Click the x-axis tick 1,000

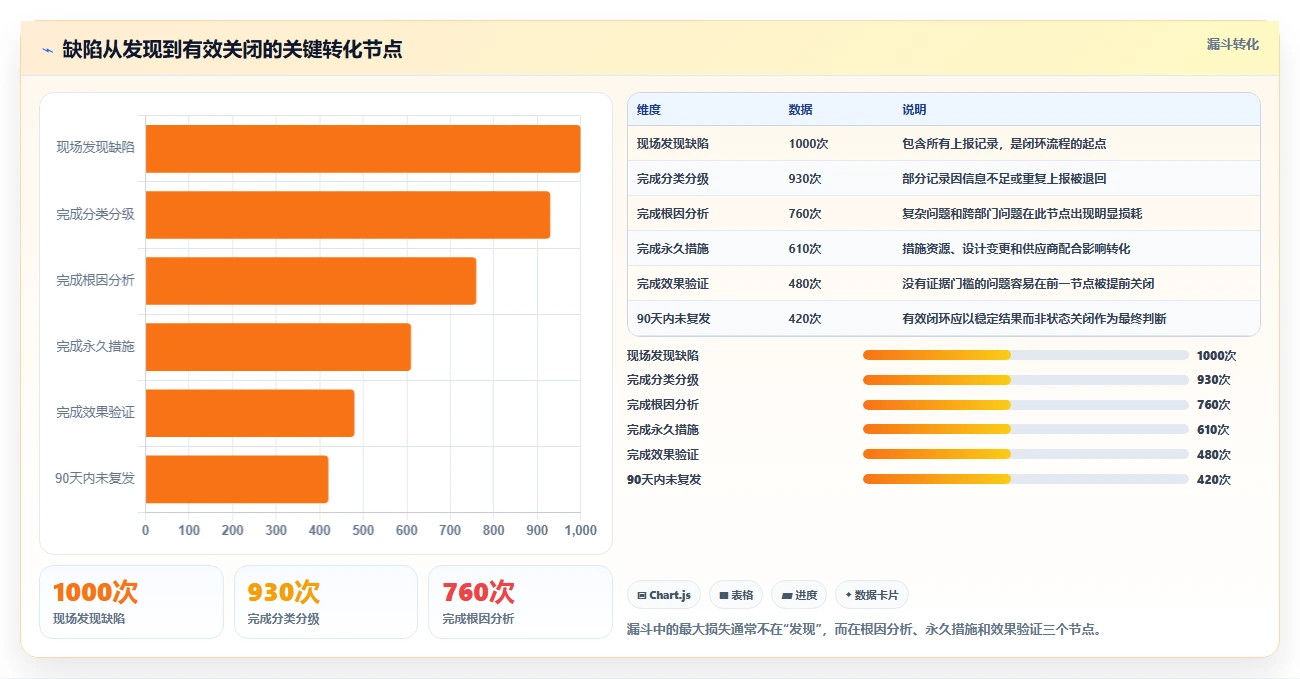coord(580,530)
